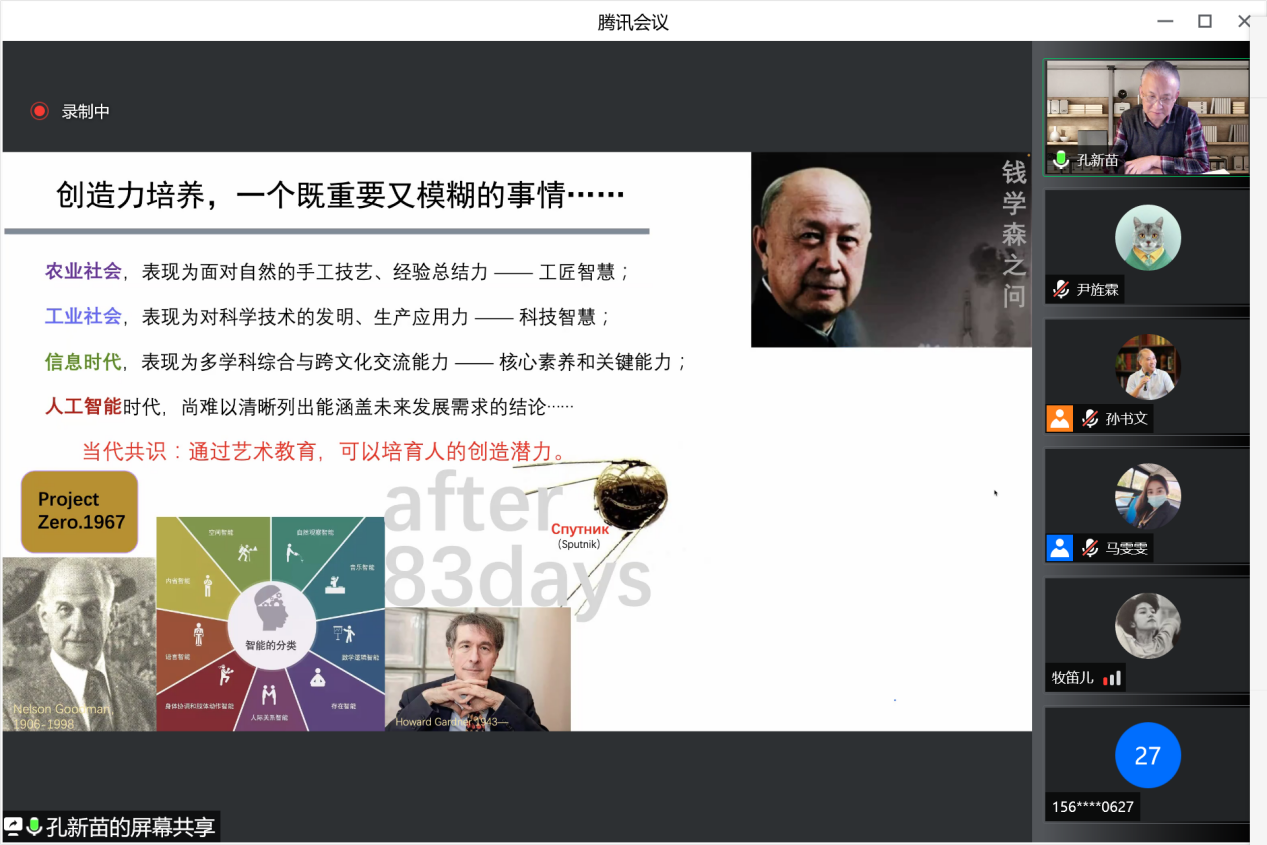Click the 腾讯会议 window title
This screenshot has height=845, width=1267.
pyautogui.click(x=633, y=22)
